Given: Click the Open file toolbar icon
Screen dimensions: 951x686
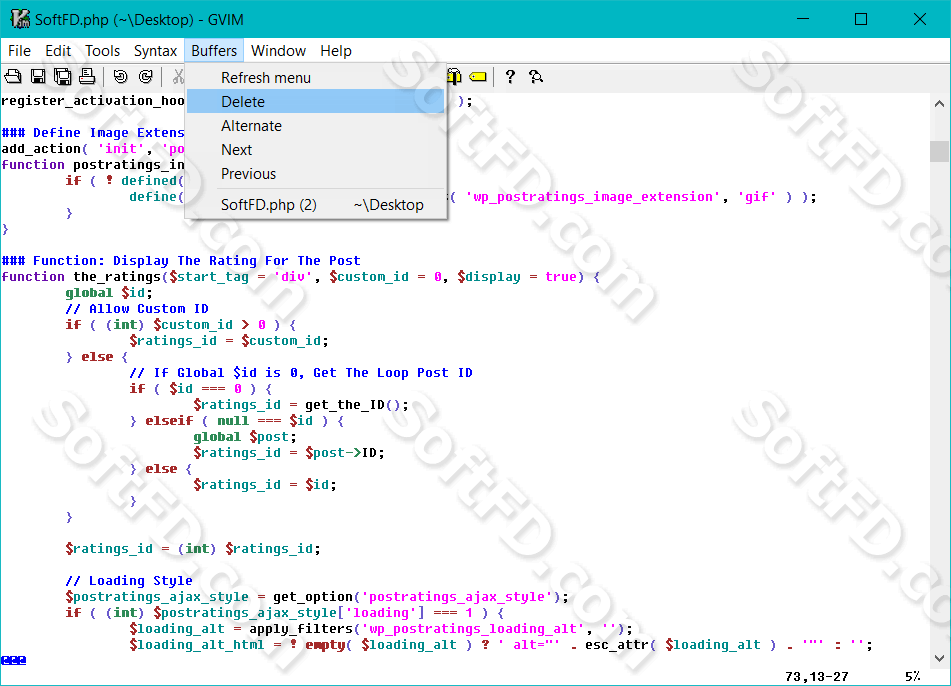Looking at the screenshot, I should (x=13, y=76).
